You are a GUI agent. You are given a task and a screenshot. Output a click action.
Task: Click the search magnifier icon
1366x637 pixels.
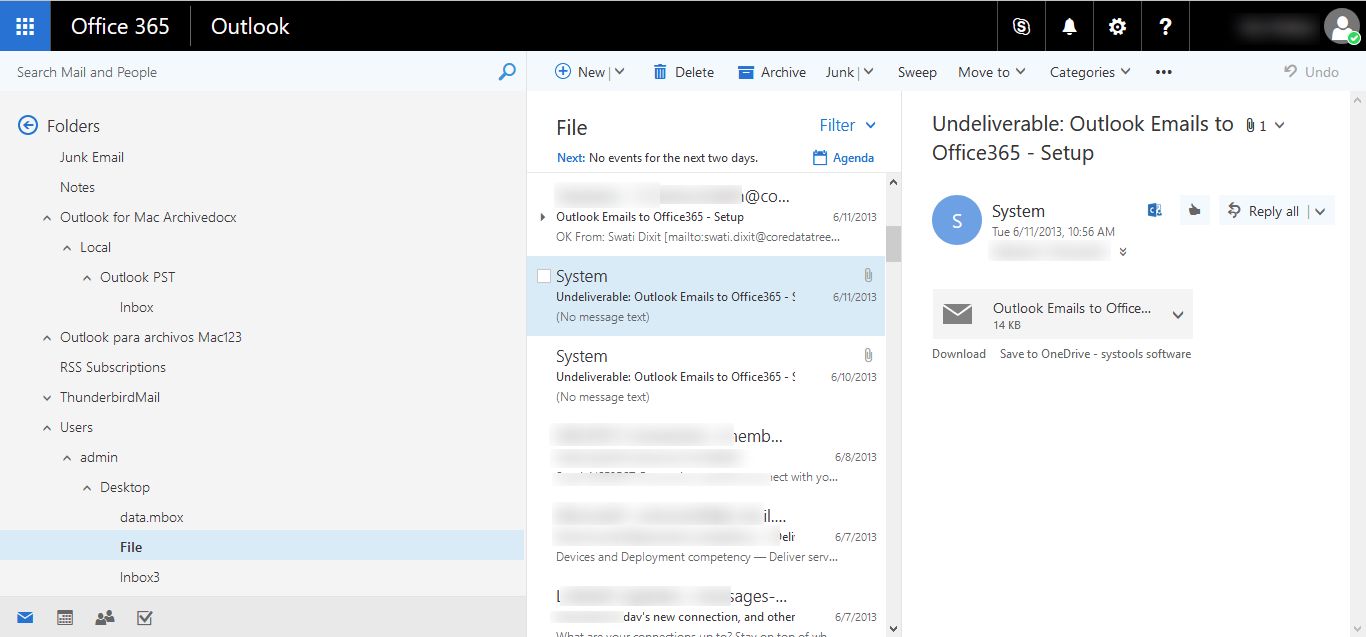(507, 72)
